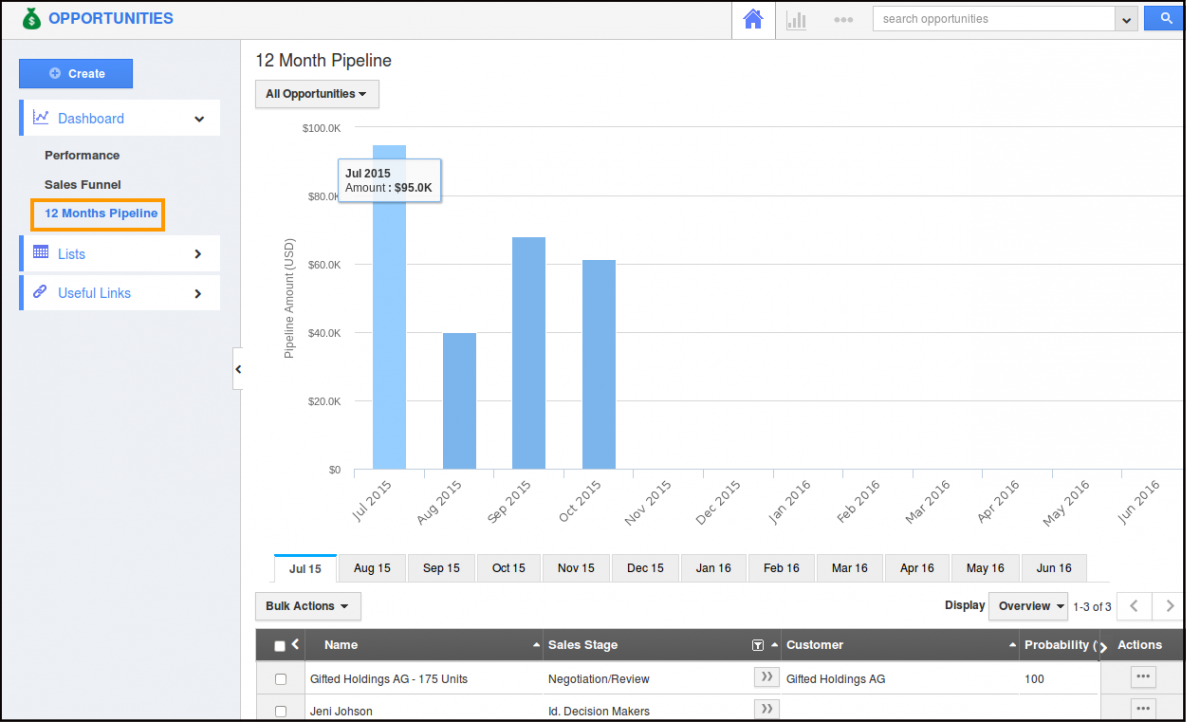Click the blue search magnifier button
The image size is (1186, 722).
pyautogui.click(x=1164, y=19)
